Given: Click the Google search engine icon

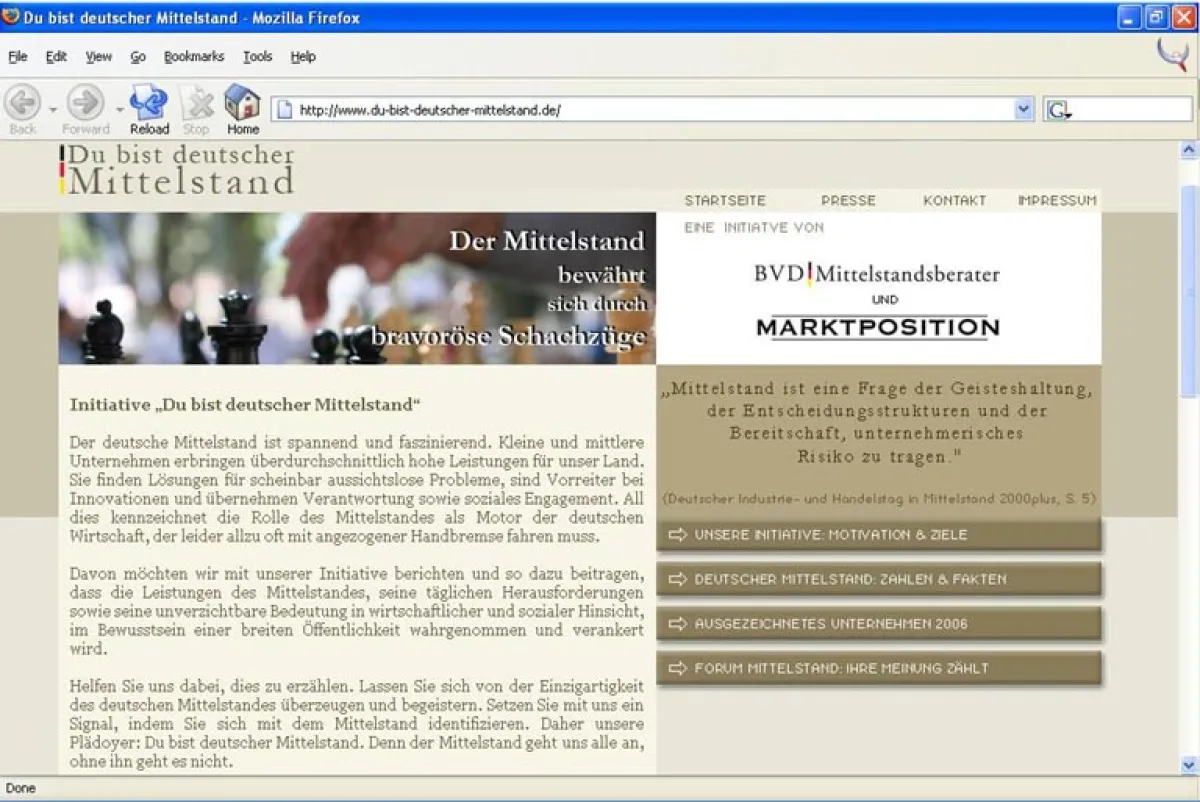Looking at the screenshot, I should 1056,109.
